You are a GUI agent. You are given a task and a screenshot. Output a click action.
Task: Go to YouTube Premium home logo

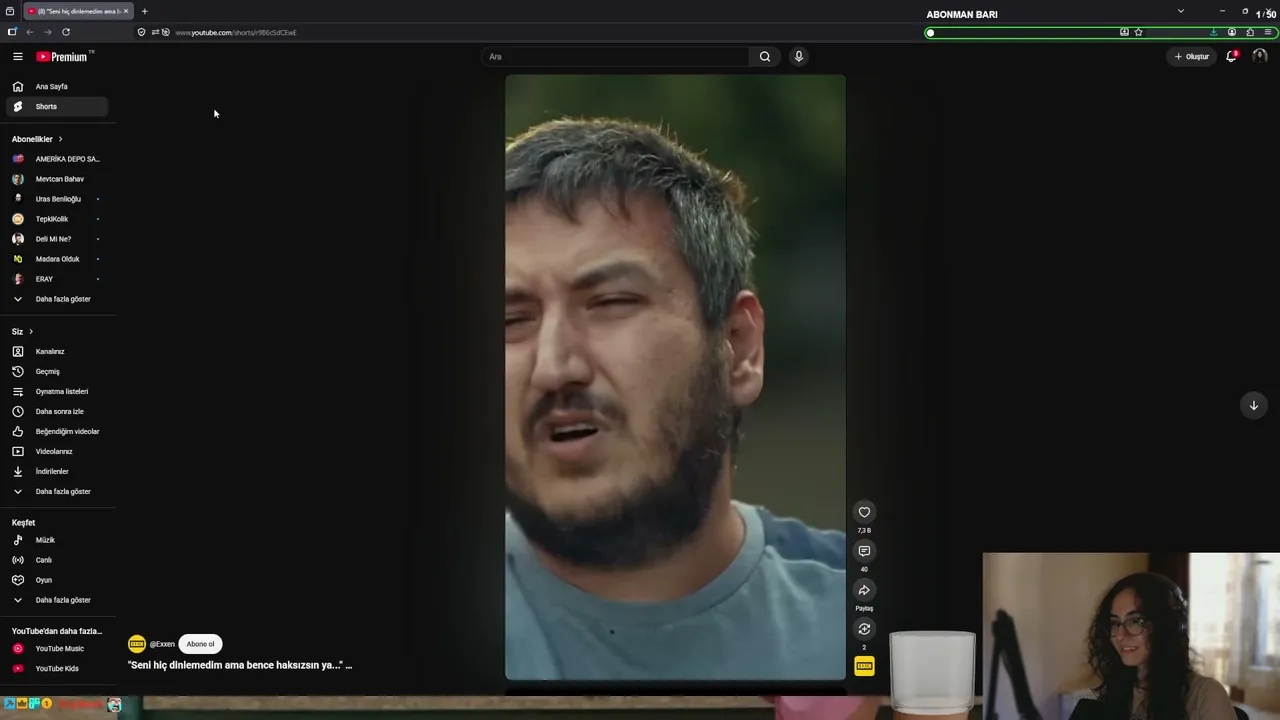point(63,57)
